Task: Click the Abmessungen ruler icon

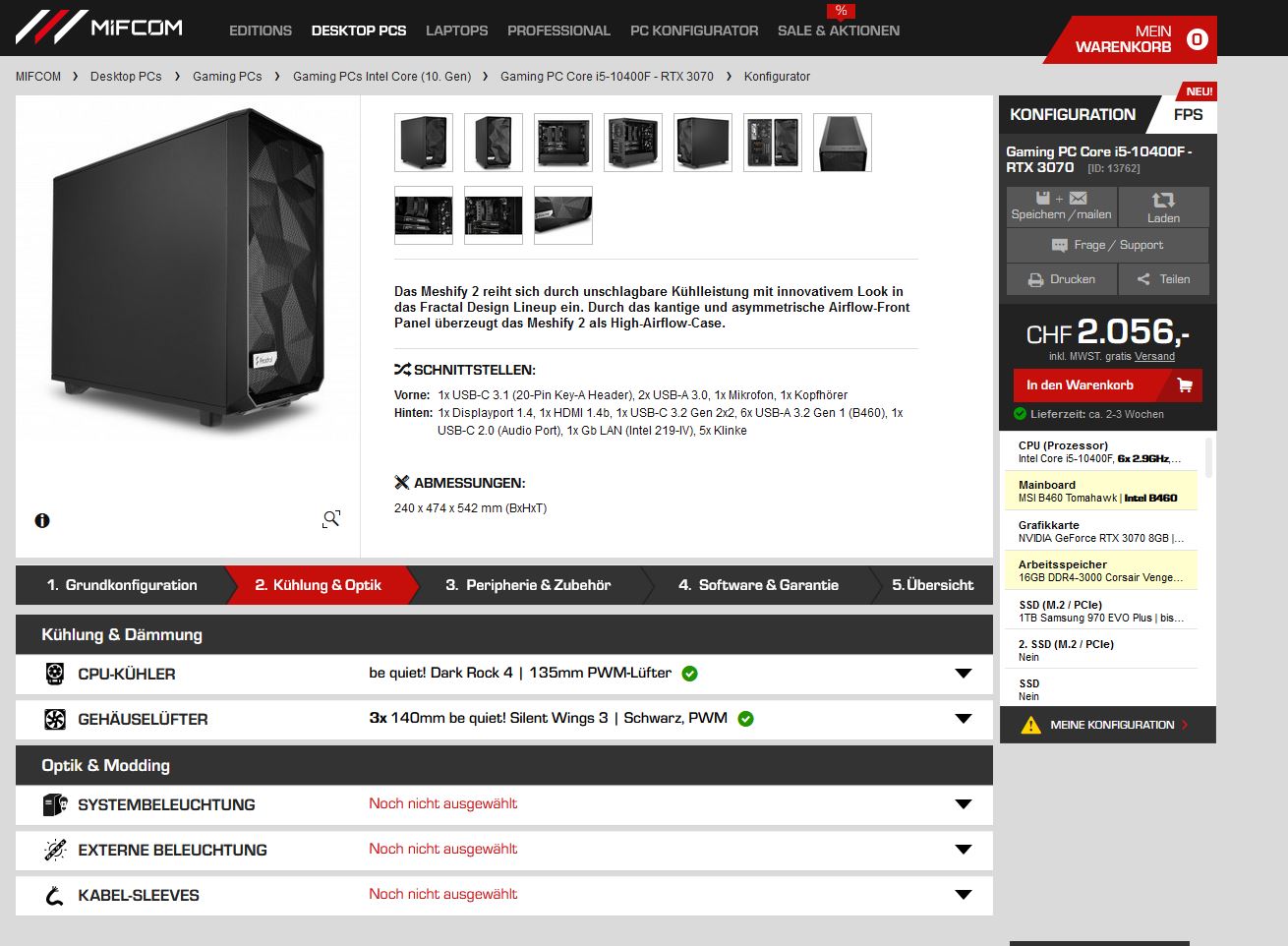Action: 402,483
